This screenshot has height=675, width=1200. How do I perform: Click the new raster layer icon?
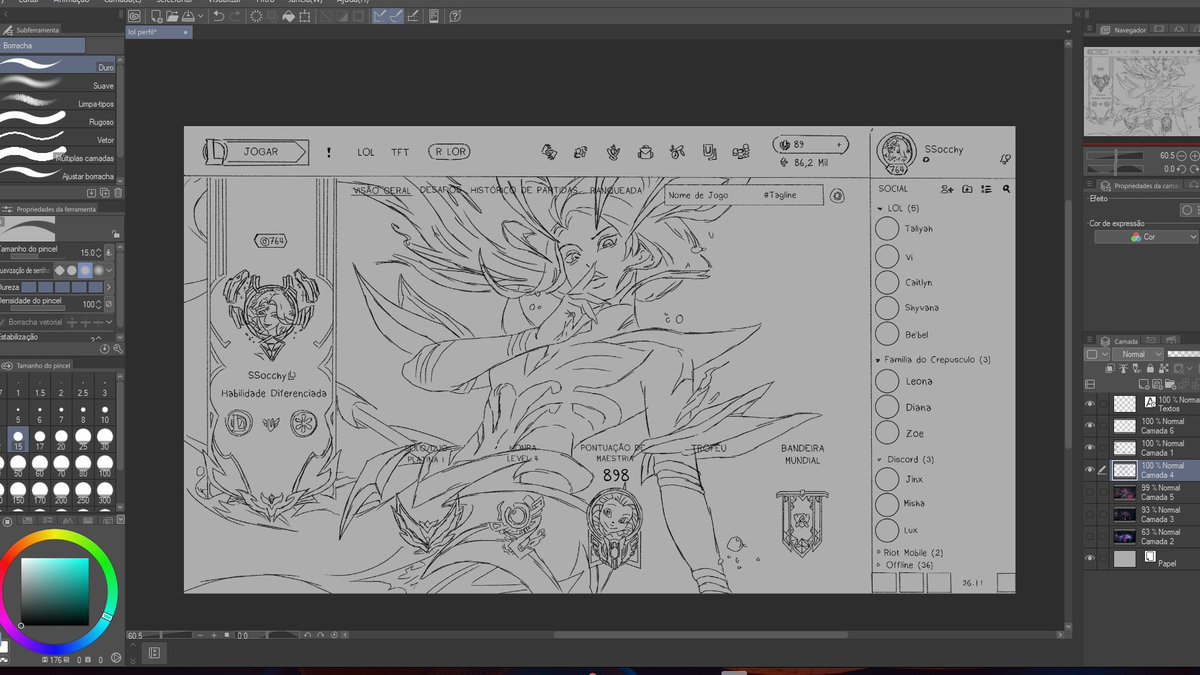coord(1143,383)
